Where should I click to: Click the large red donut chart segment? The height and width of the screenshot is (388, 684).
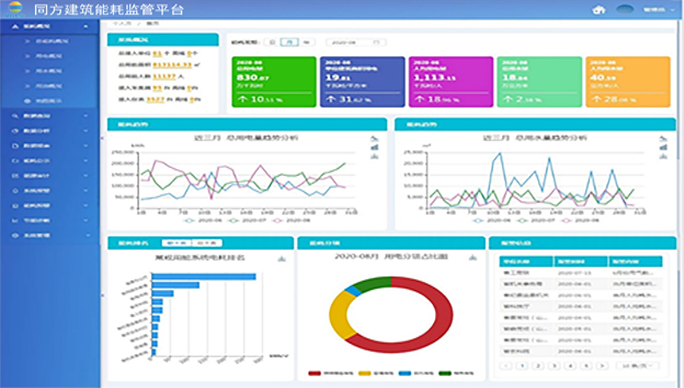coord(444,314)
